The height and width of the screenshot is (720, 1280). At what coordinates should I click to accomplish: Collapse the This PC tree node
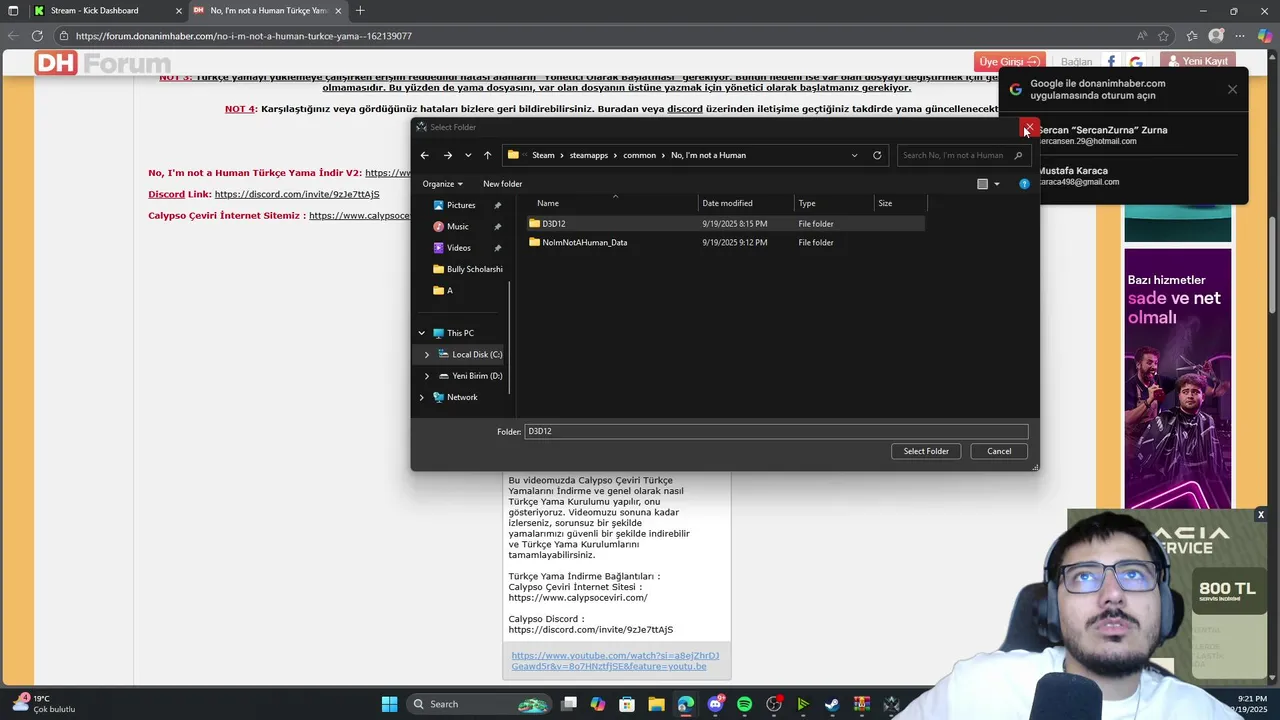(x=421, y=333)
